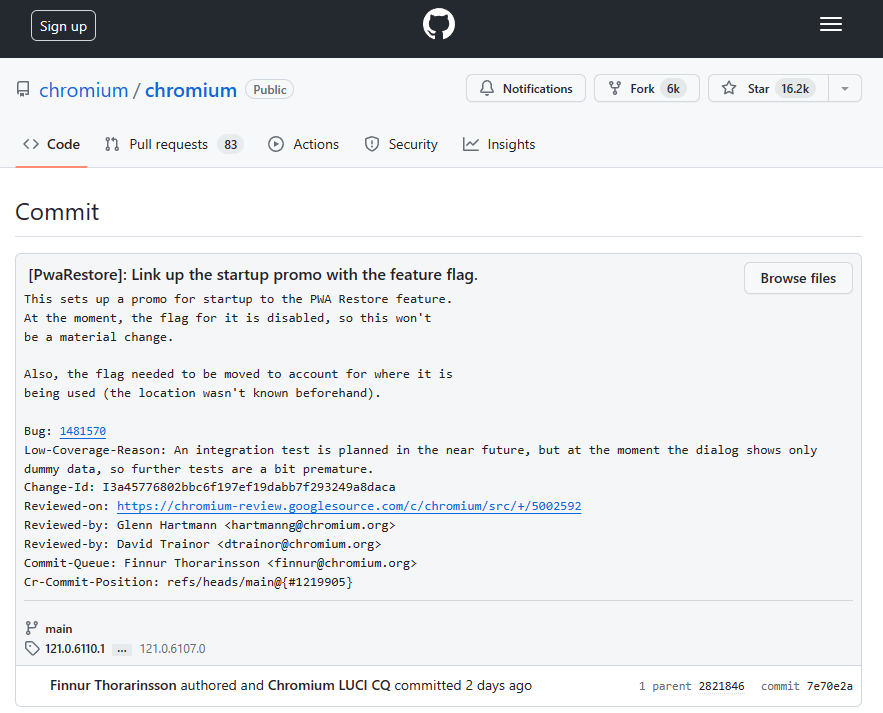883x713 pixels.
Task: Click the Sign up button
Action: point(63,26)
